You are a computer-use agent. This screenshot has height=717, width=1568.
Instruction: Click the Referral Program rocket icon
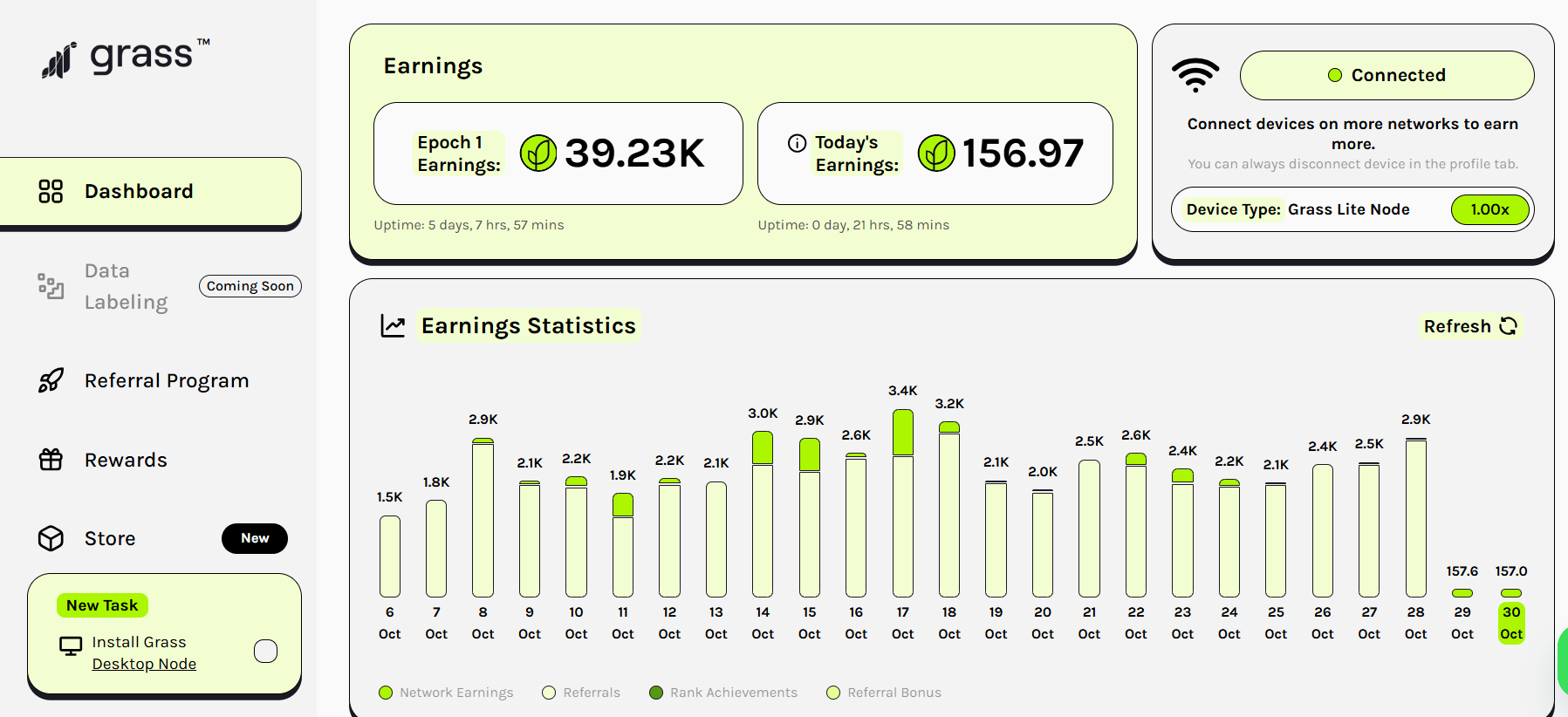[51, 380]
